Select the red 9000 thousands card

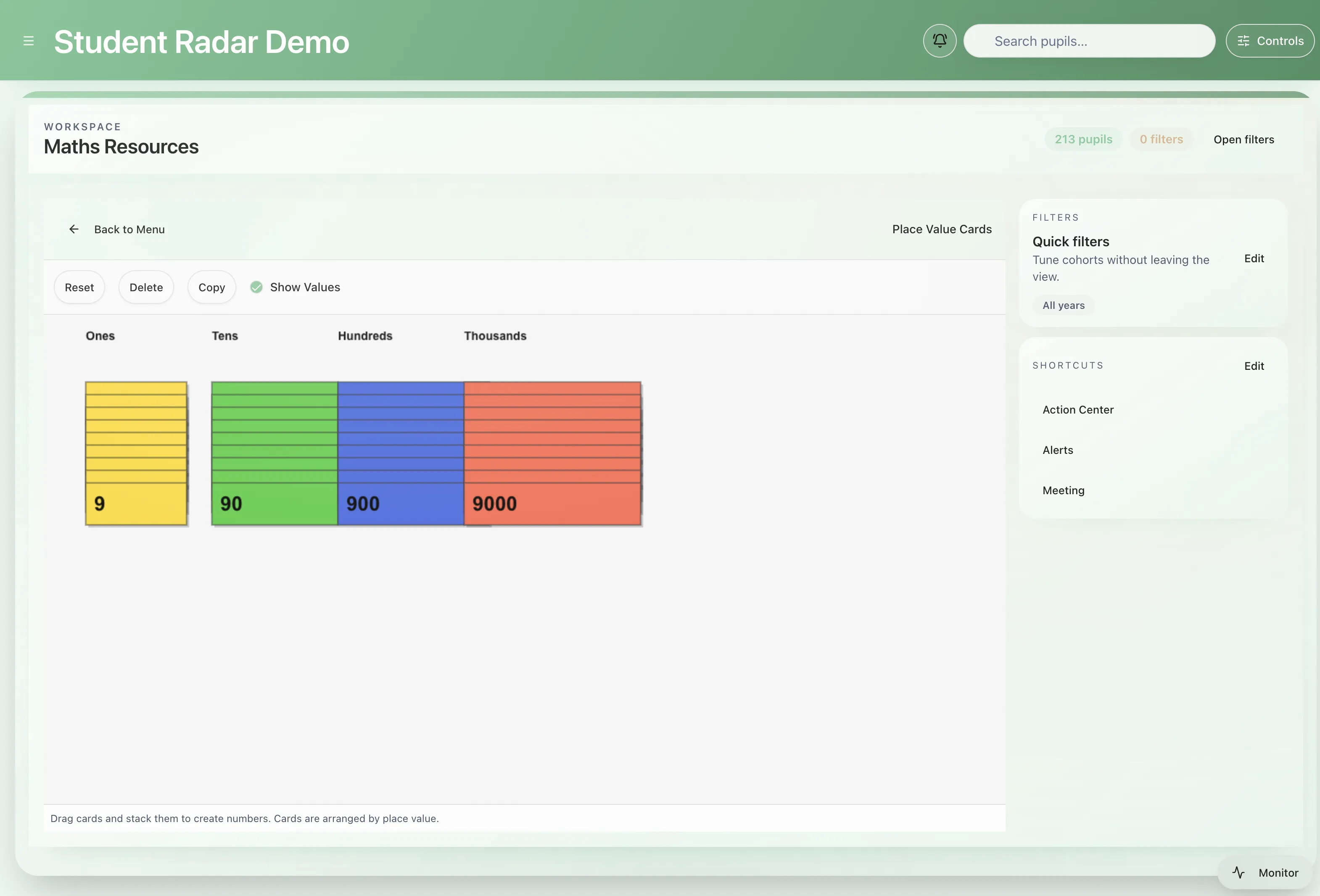coord(552,503)
